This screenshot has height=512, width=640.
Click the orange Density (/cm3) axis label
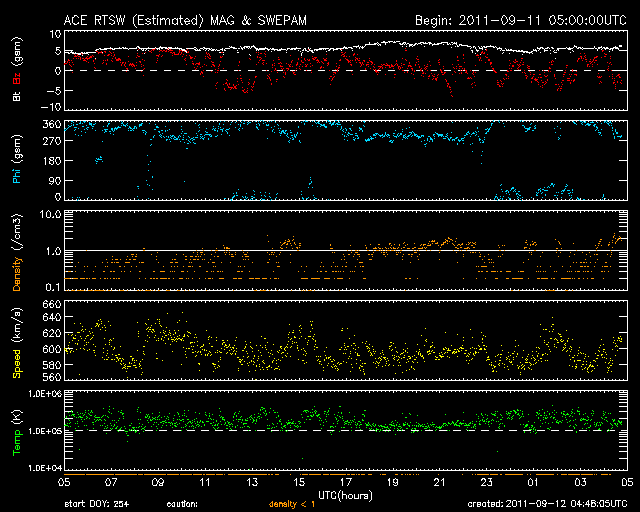pos(17,254)
